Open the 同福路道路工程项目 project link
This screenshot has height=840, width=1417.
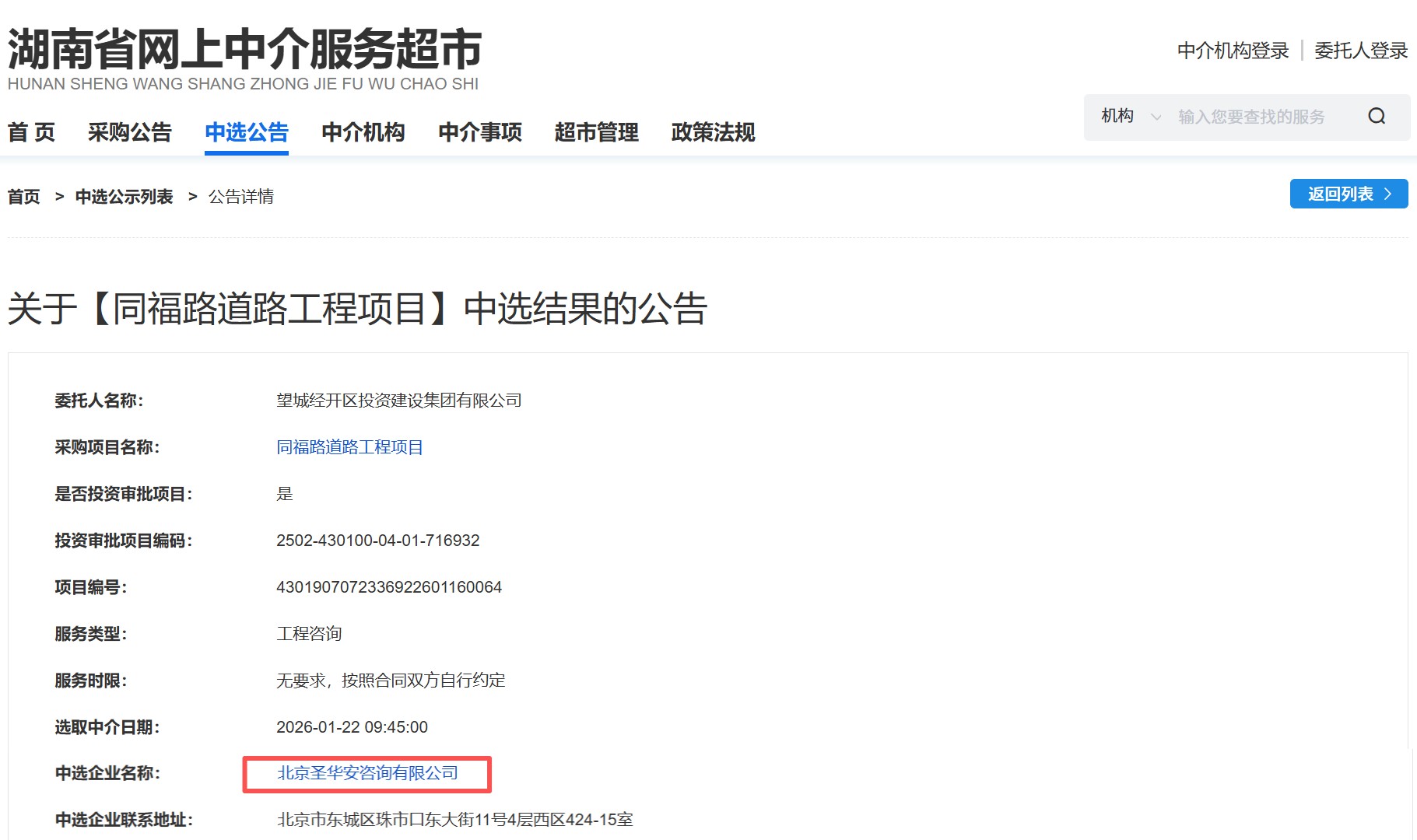click(349, 447)
